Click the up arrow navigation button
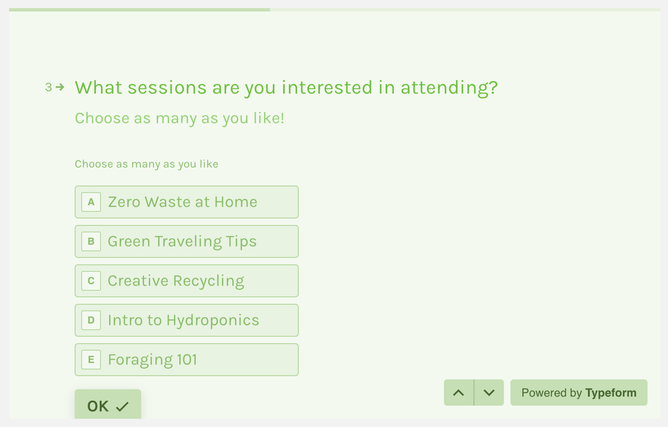 (458, 392)
